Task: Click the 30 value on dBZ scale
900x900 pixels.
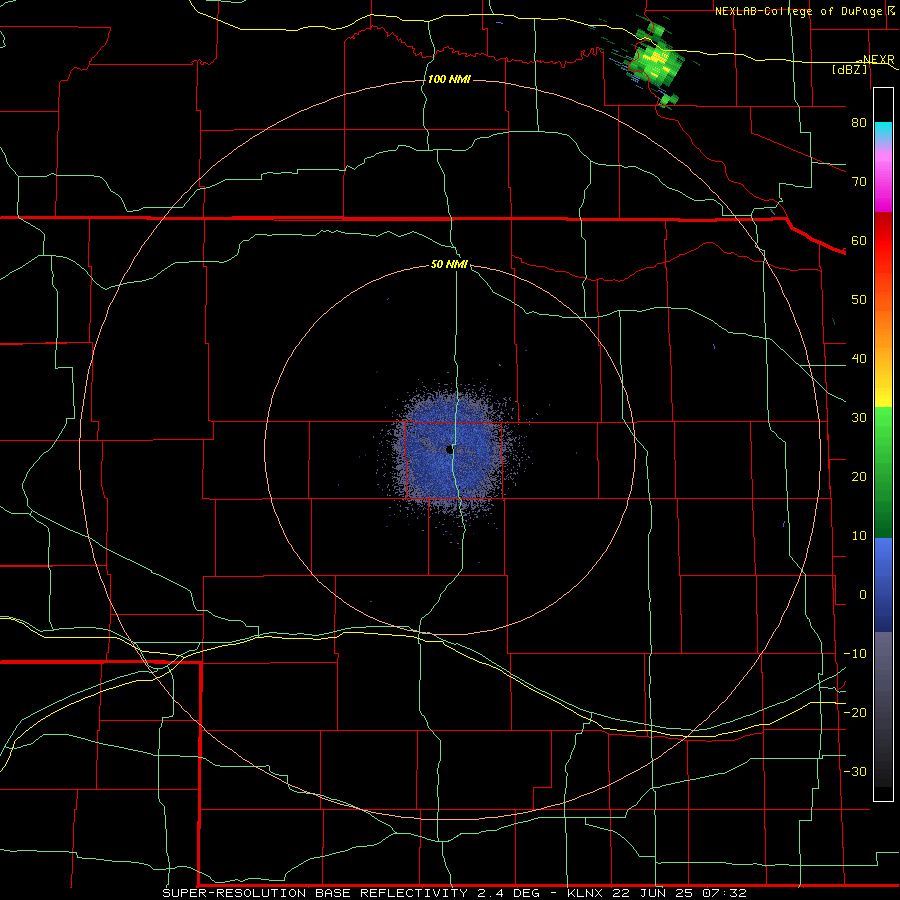Action: 859,417
